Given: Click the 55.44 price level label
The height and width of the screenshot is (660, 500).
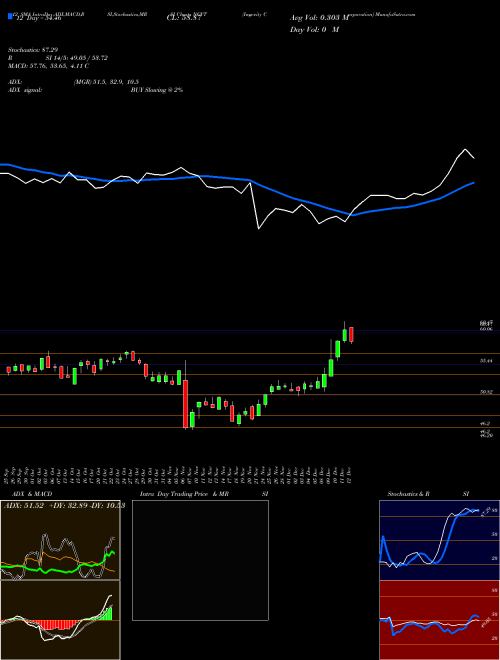Looking at the screenshot, I should click(486, 361).
